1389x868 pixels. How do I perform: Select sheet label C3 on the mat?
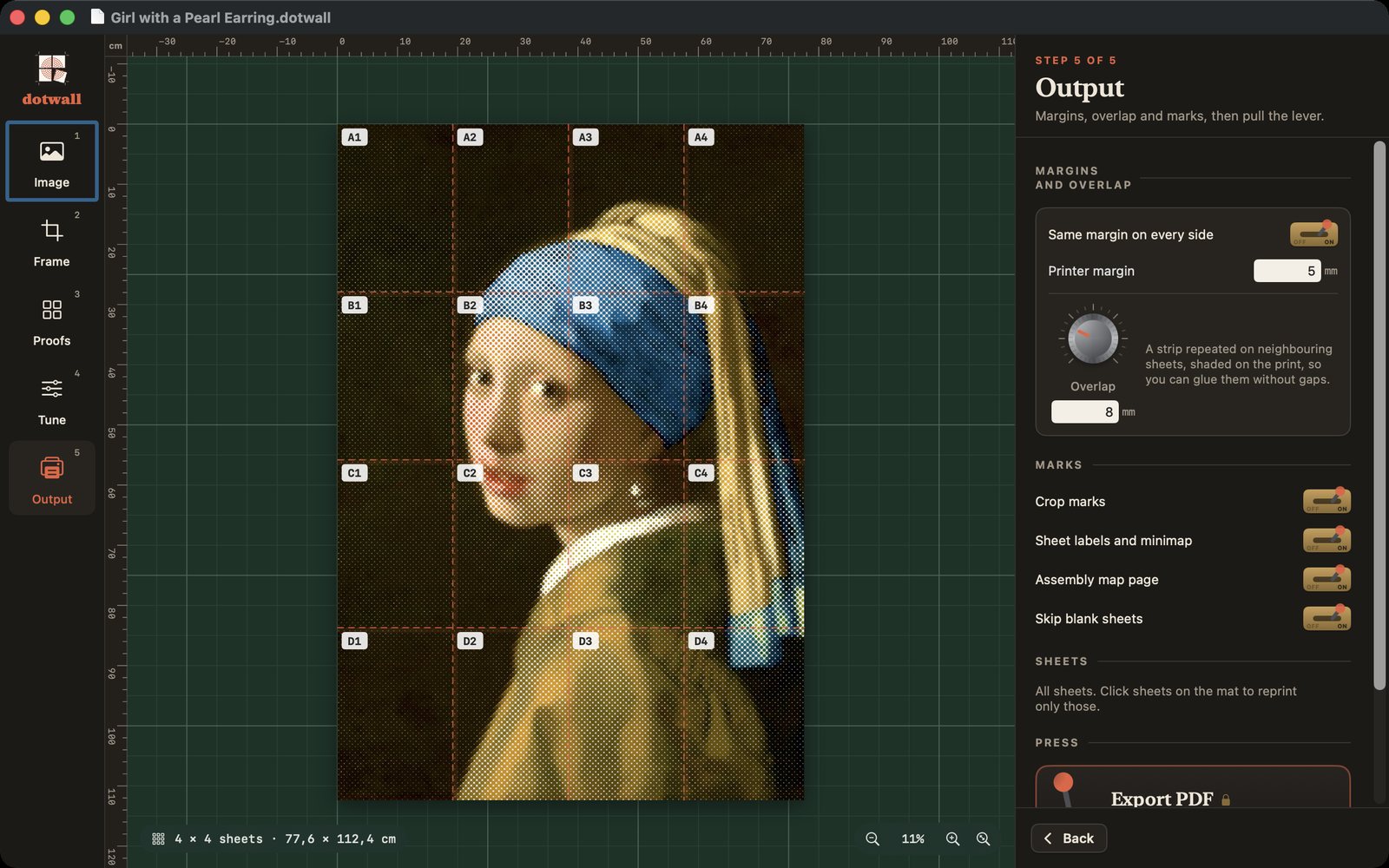point(585,473)
